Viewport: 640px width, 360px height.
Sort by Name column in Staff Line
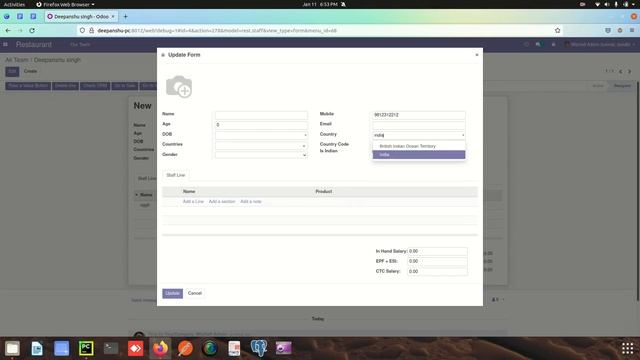click(x=189, y=191)
